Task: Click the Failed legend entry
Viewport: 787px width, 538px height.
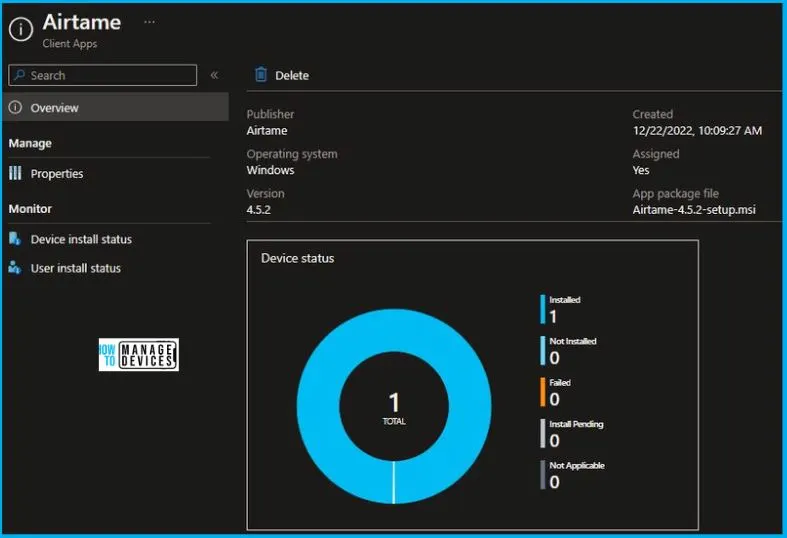Action: [556, 392]
